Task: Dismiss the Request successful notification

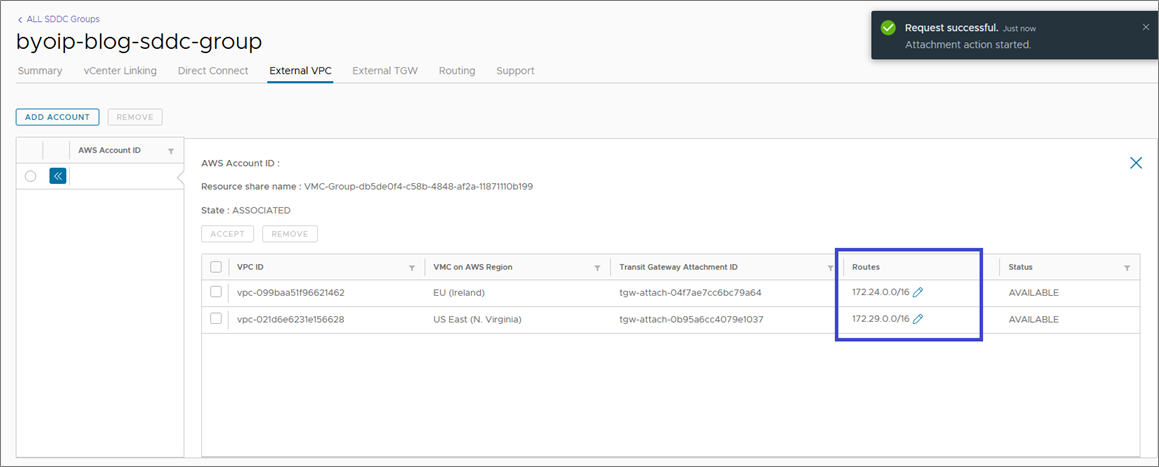Action: [x=1146, y=27]
